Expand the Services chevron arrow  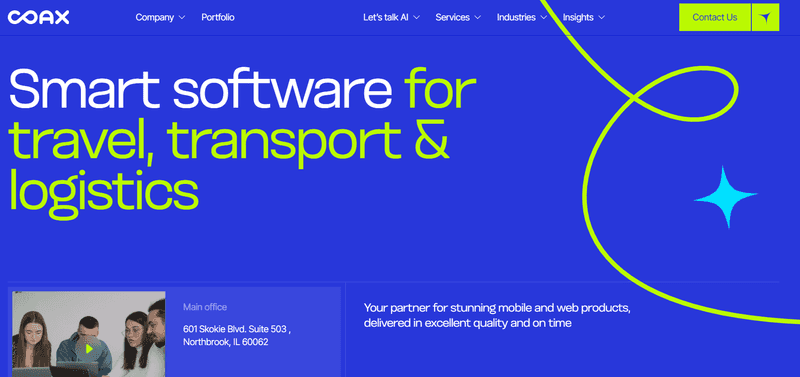pyautogui.click(x=478, y=17)
